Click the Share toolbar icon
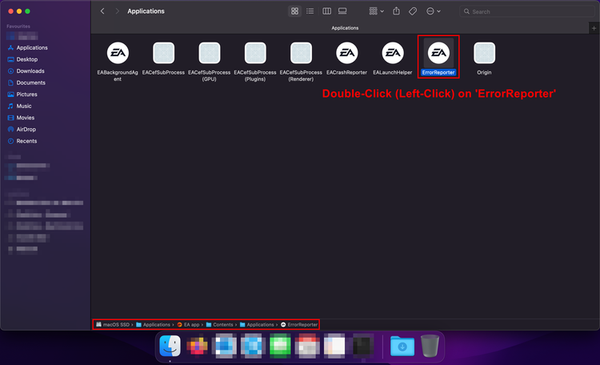This screenshot has width=600, height=365. click(x=396, y=11)
